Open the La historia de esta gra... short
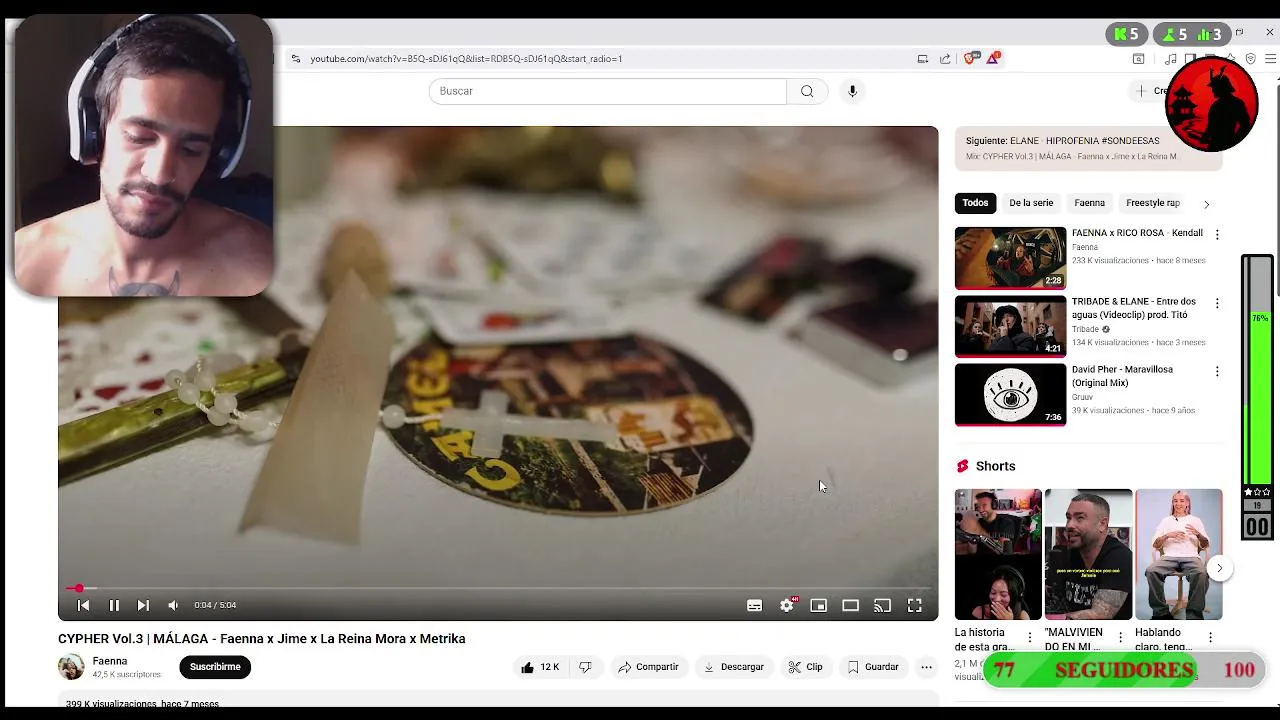Screen dimensions: 1280x720 pos(998,554)
